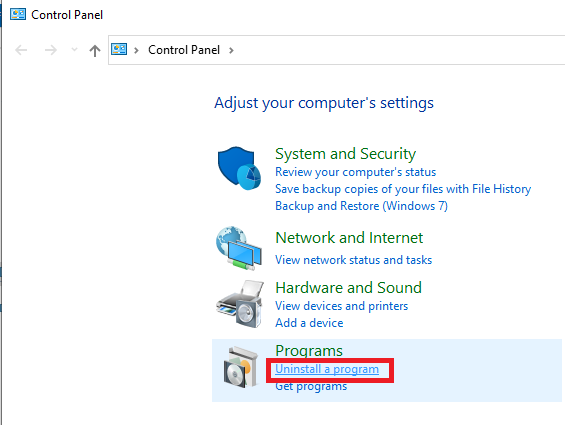Open the recent locations dropdown arrow
This screenshot has height=425, width=565.
[74, 50]
